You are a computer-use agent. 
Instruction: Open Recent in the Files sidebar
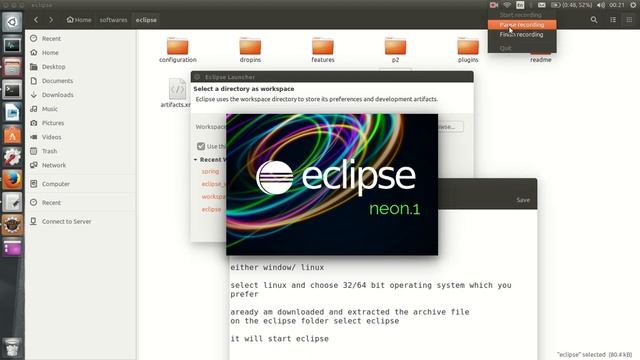point(51,38)
